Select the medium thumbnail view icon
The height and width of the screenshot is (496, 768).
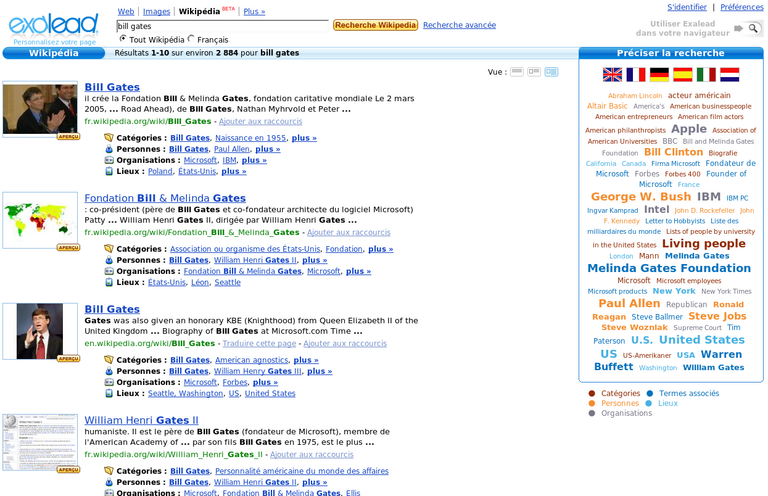(534, 72)
